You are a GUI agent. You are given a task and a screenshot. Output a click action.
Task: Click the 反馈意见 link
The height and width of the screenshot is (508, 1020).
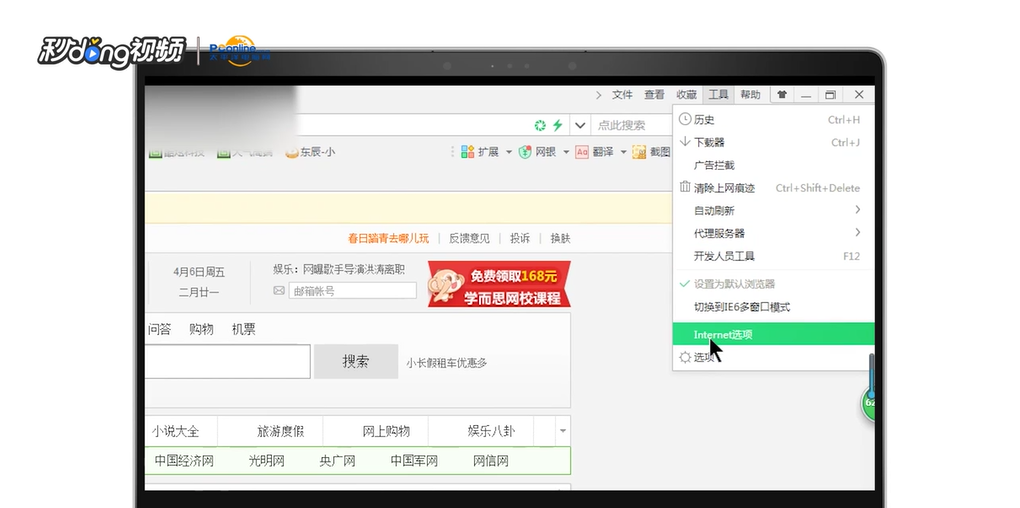(x=469, y=239)
